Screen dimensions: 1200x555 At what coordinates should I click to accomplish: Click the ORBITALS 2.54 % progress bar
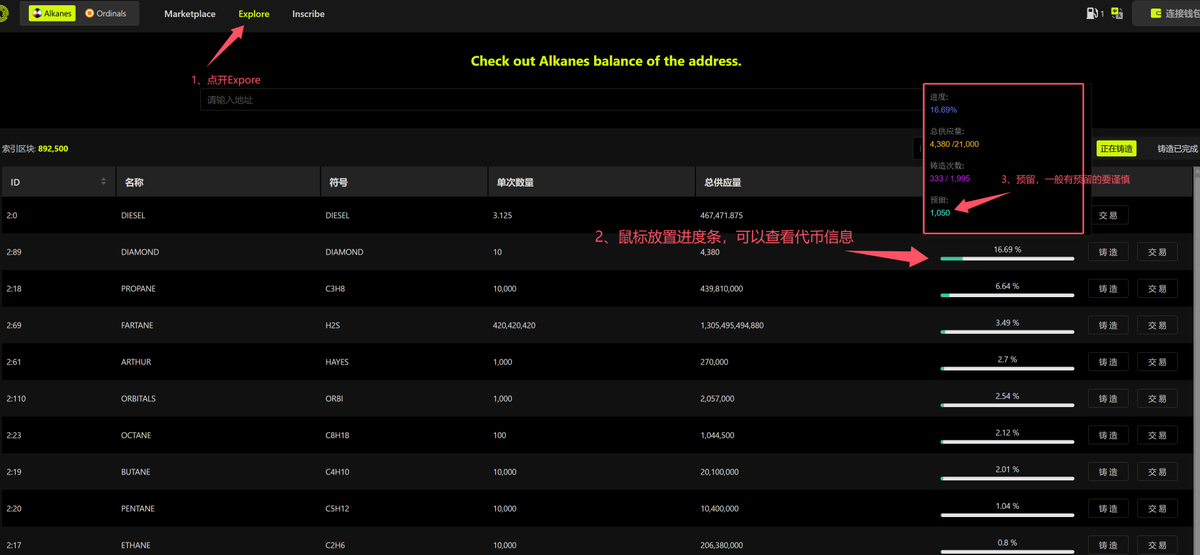click(x=1007, y=405)
